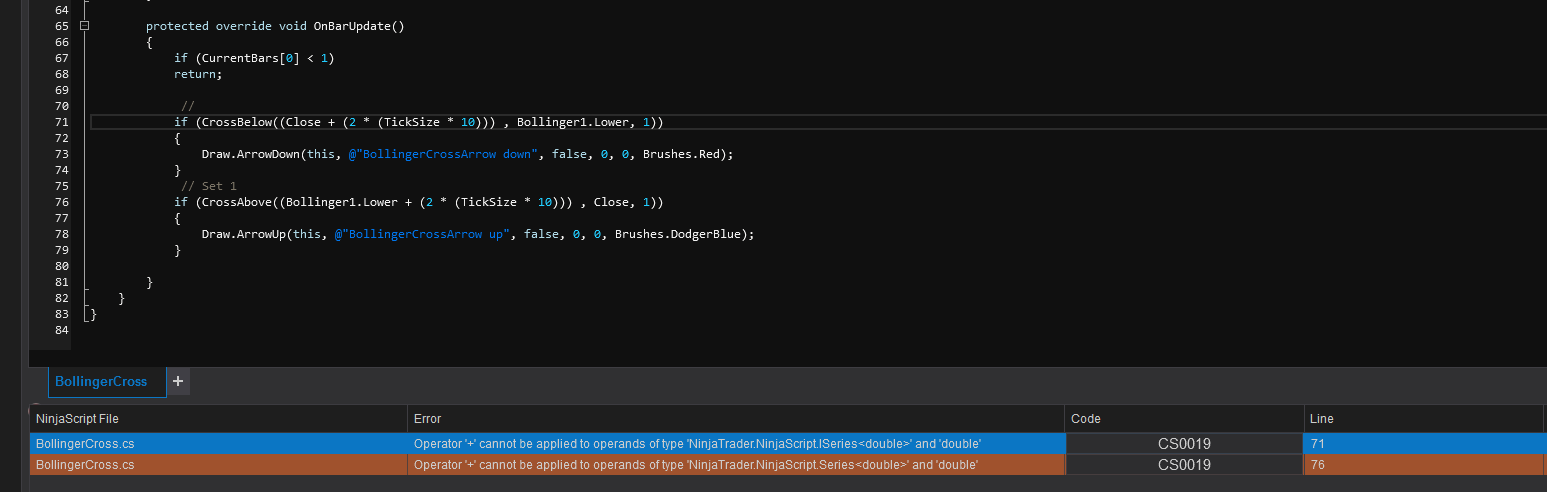This screenshot has height=492, width=1547.
Task: Click gutter line number 84
Action: (62, 330)
